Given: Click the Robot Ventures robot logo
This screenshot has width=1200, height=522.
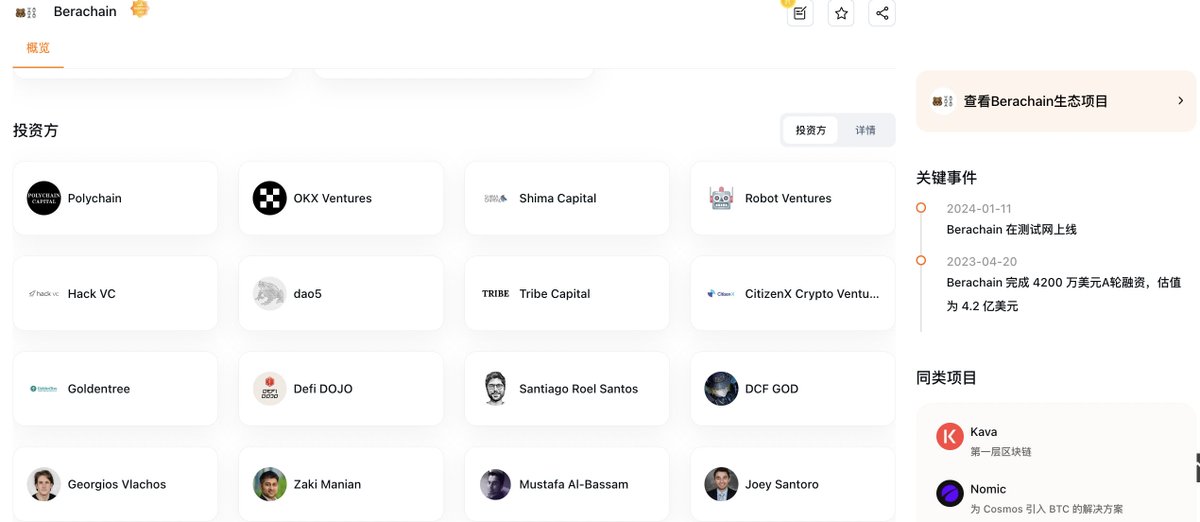Looking at the screenshot, I should coord(722,198).
